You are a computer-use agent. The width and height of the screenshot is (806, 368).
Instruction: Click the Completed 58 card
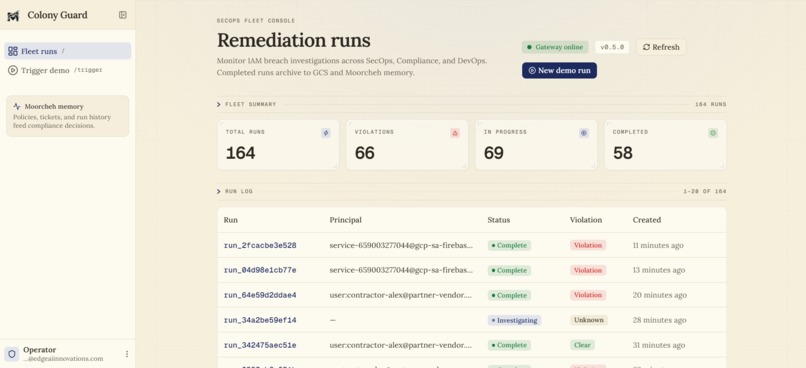(665, 145)
